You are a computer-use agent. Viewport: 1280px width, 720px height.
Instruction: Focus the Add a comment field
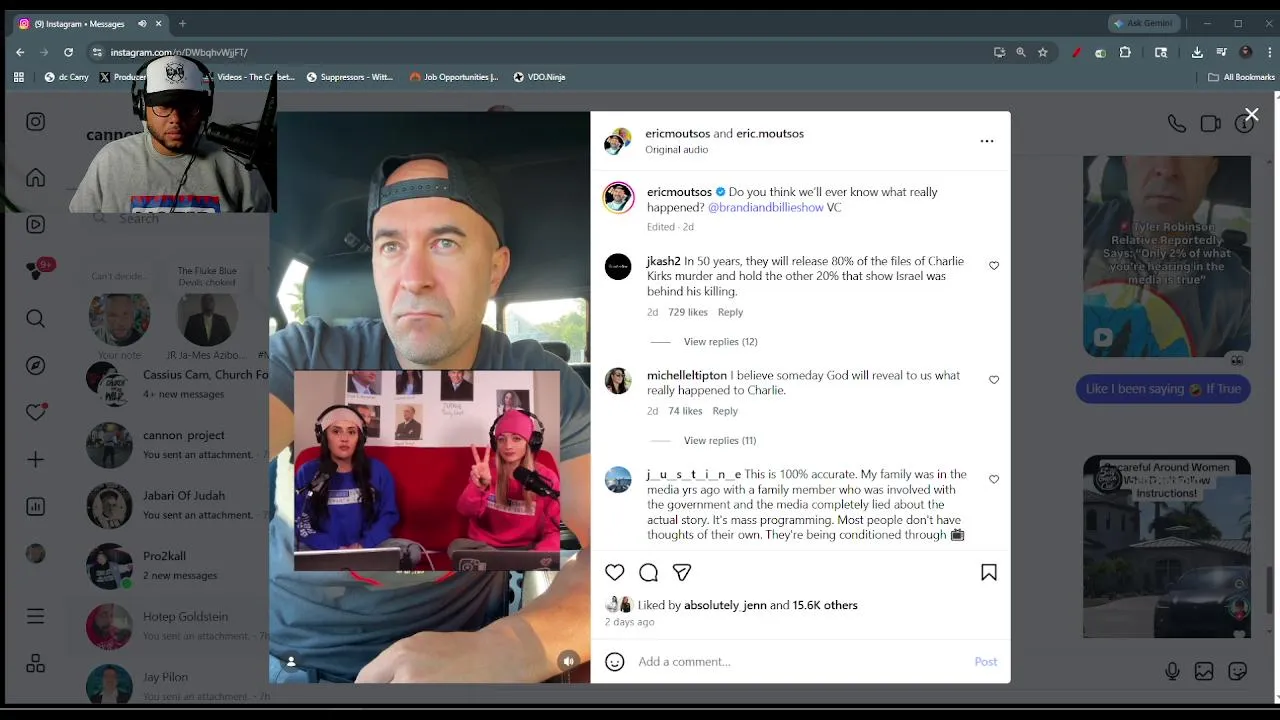click(800, 662)
